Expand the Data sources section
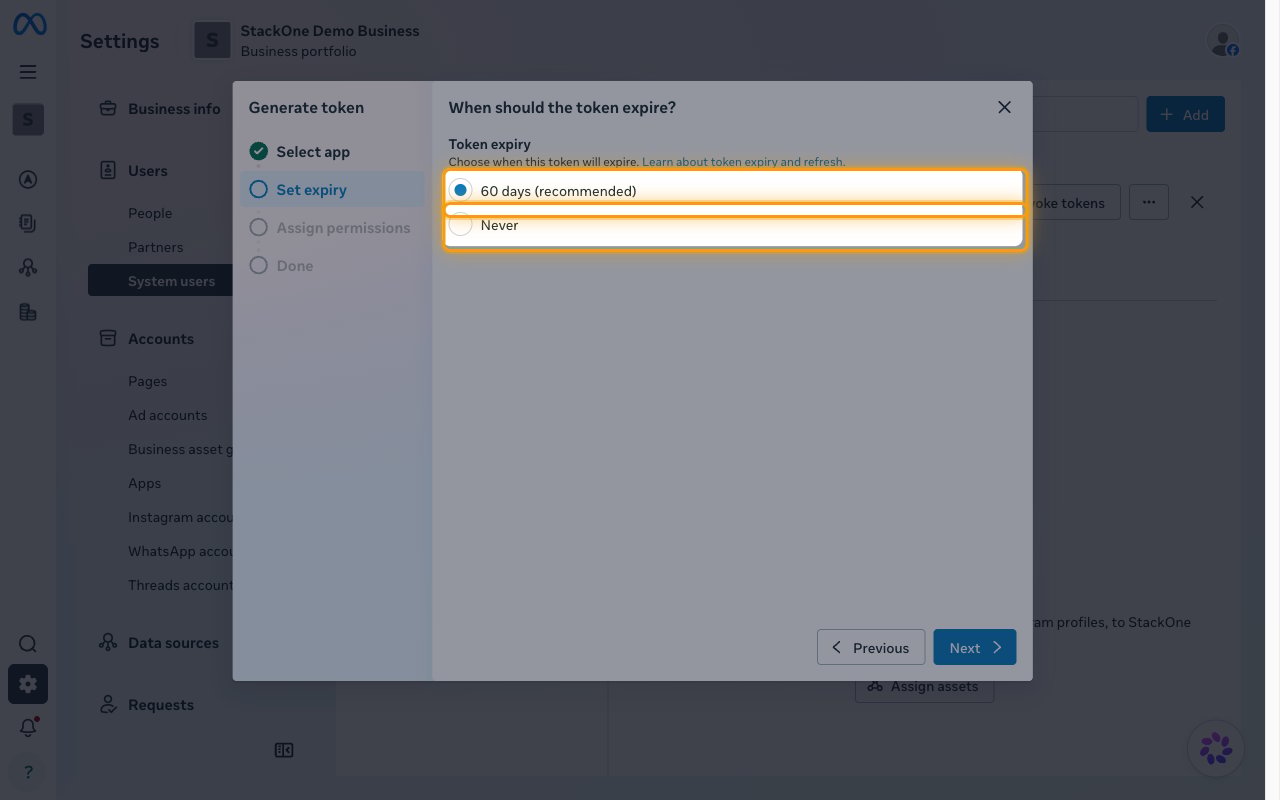 (160, 643)
